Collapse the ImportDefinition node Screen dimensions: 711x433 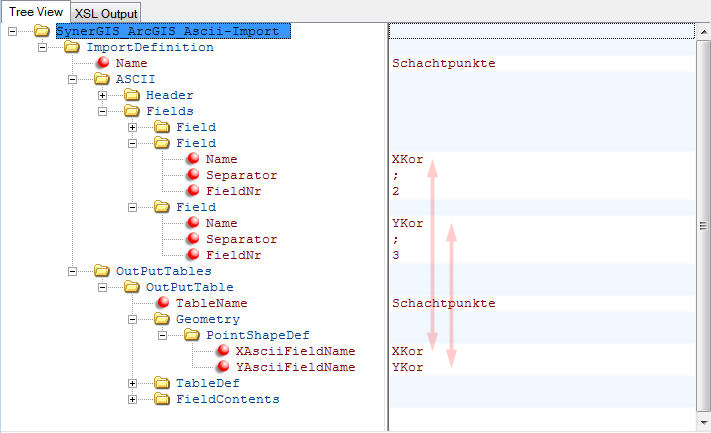point(43,47)
